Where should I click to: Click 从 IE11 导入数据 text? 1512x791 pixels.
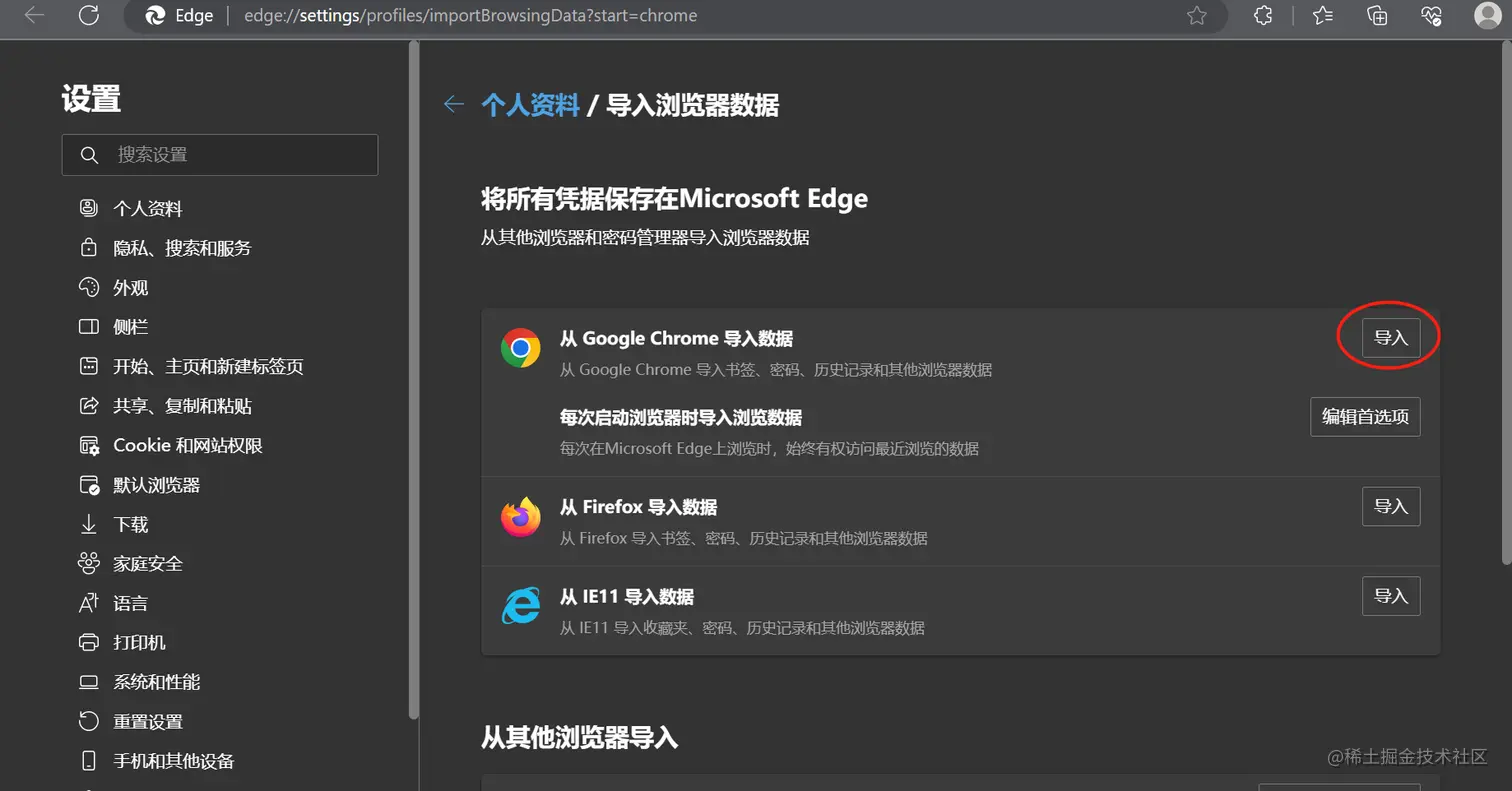click(626, 597)
